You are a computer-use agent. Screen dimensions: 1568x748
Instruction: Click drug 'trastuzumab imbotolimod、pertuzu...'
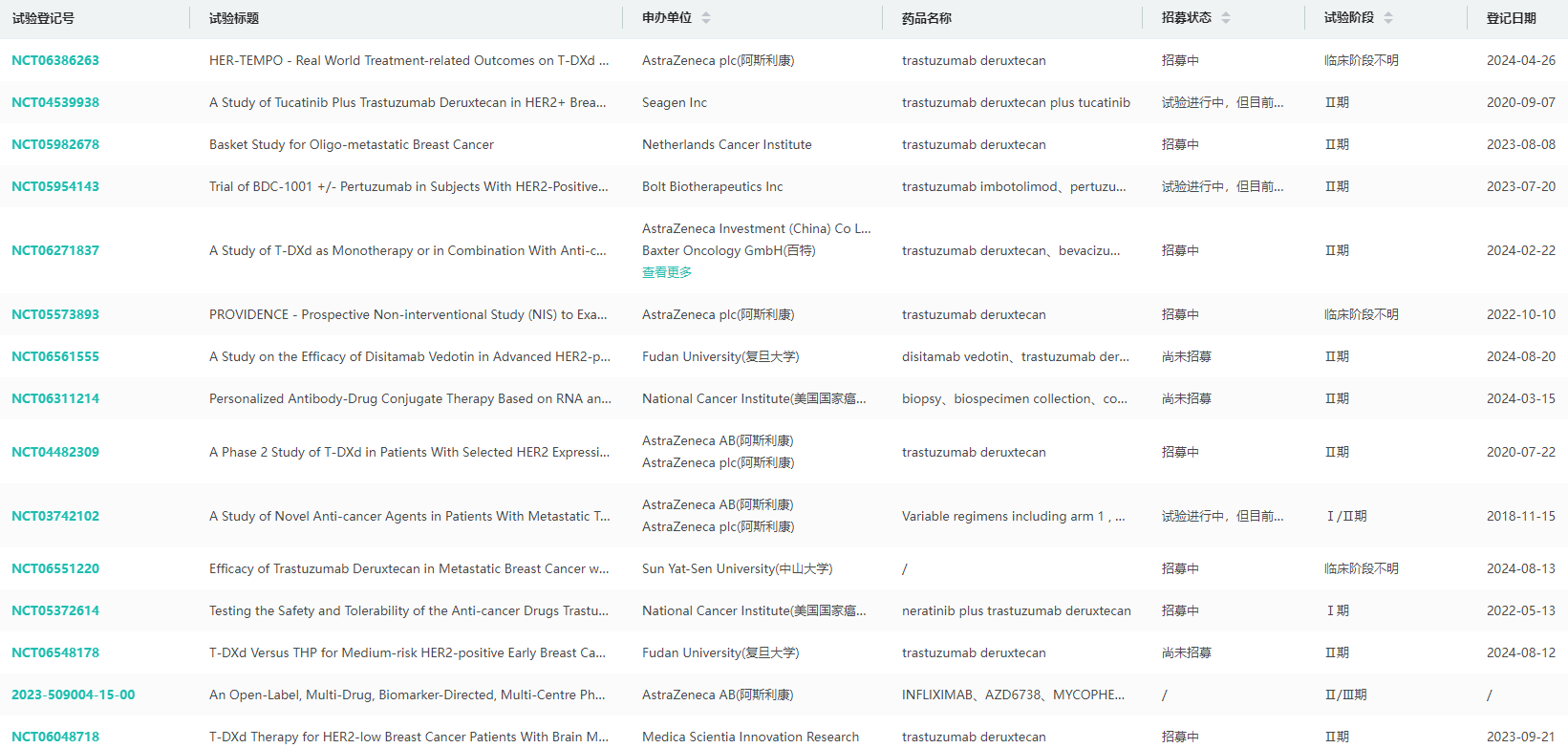[1014, 186]
